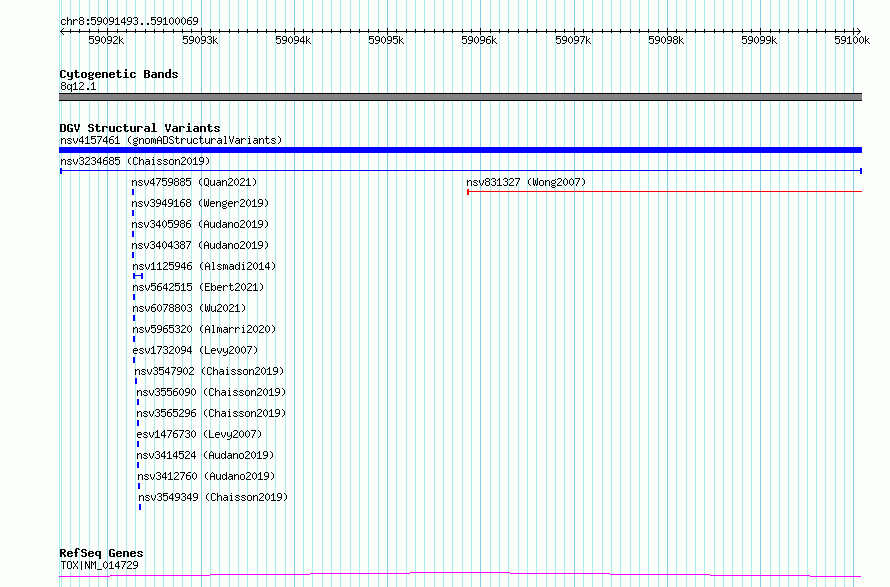This screenshot has width=890, height=587.
Task: Click the gray 8q12.1 cytogenetic band bar
Action: 460,97
